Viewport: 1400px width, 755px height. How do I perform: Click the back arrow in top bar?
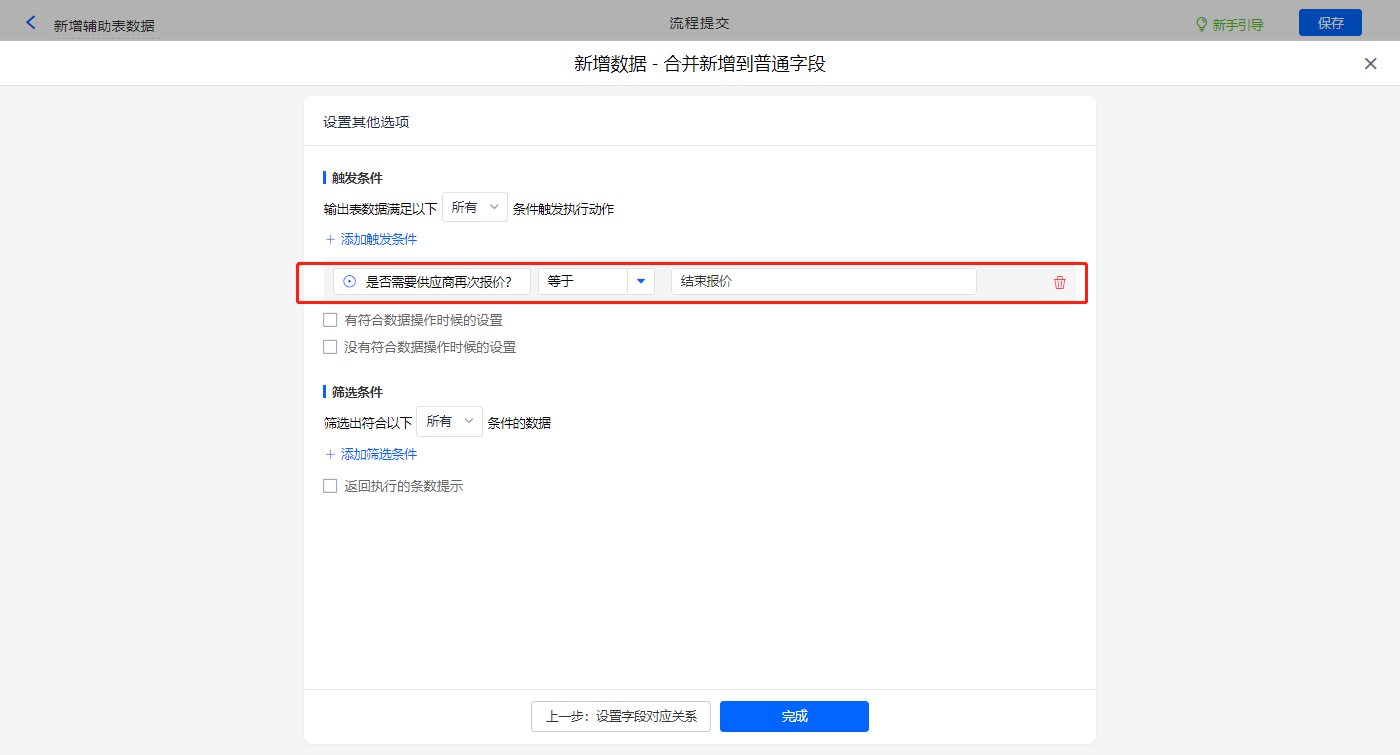[x=31, y=22]
